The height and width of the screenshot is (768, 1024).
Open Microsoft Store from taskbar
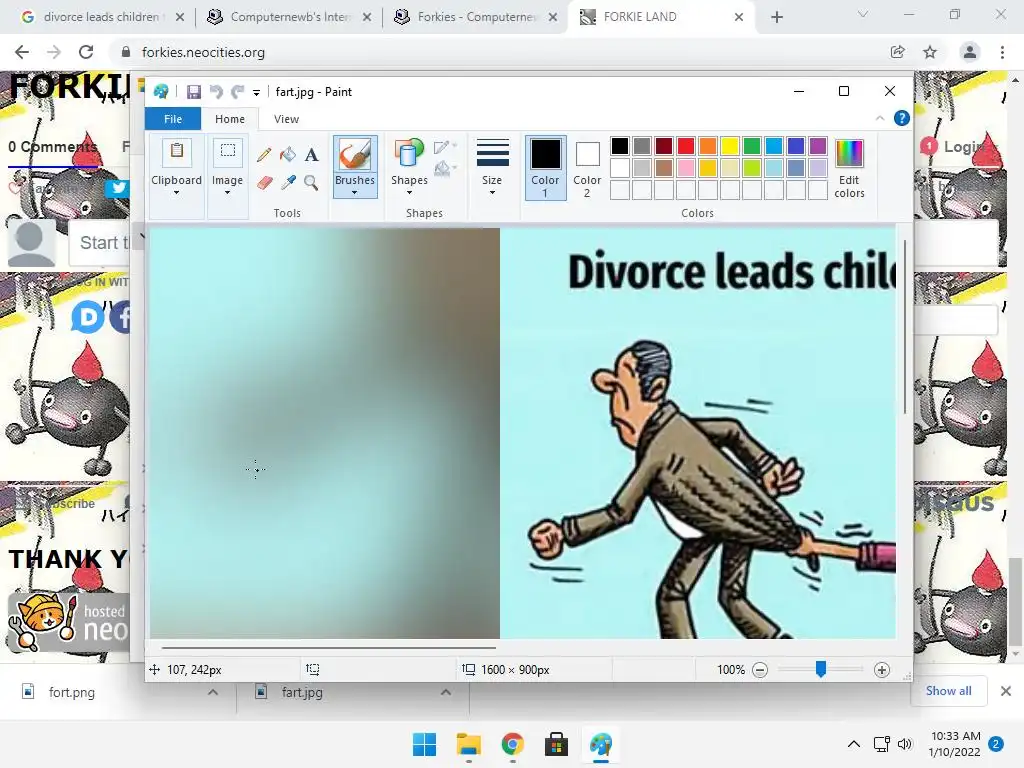[556, 744]
